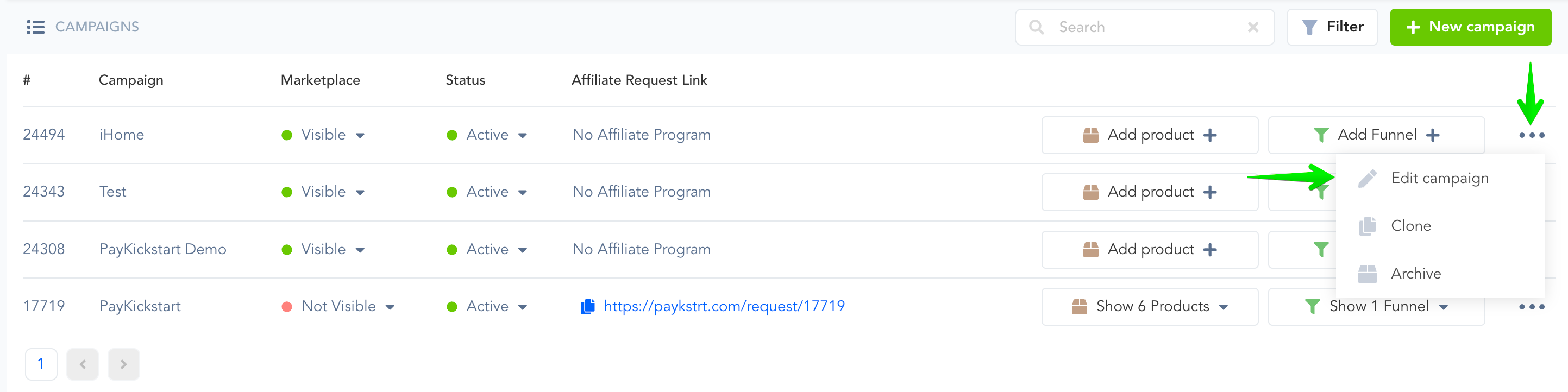Expand Show 6 Products dropdown
The width and height of the screenshot is (1568, 392).
pos(1150,307)
